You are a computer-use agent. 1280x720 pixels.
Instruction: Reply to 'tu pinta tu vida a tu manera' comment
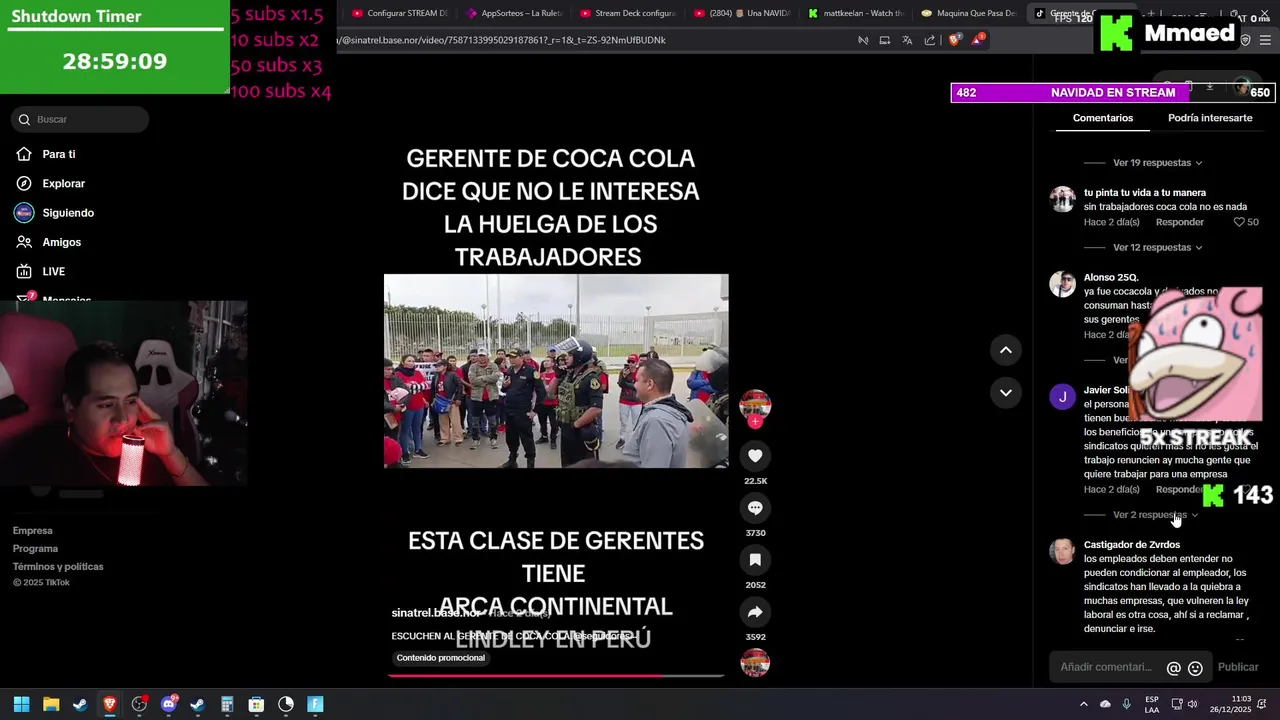(x=1179, y=222)
